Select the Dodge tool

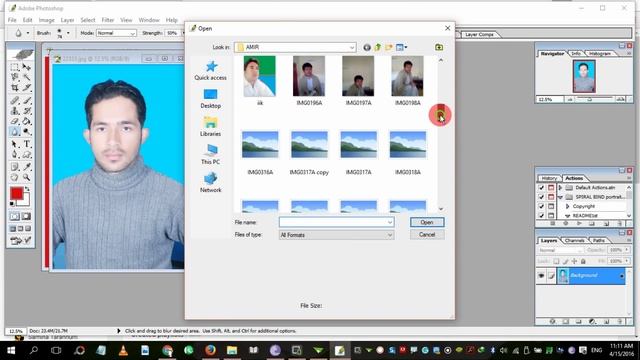pos(27,132)
